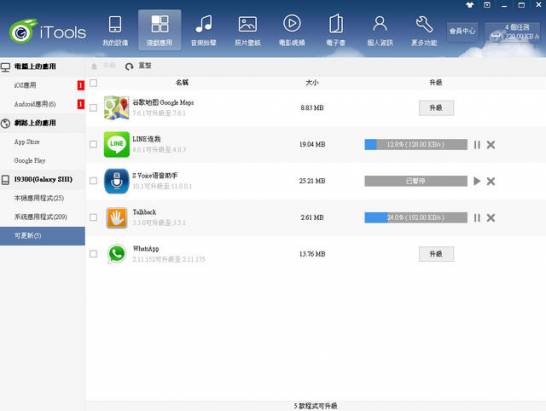Screen dimensions: 546x411
Task: Open the device icon tab in top toolbar
Action: coord(115,31)
